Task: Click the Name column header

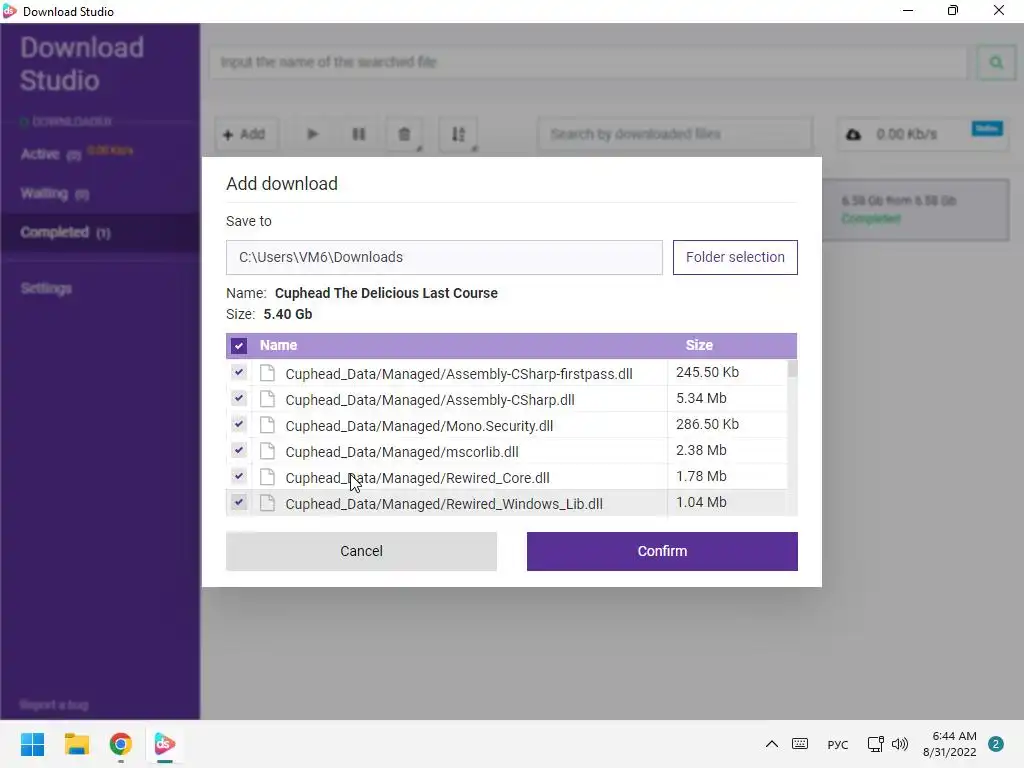Action: 278,345
